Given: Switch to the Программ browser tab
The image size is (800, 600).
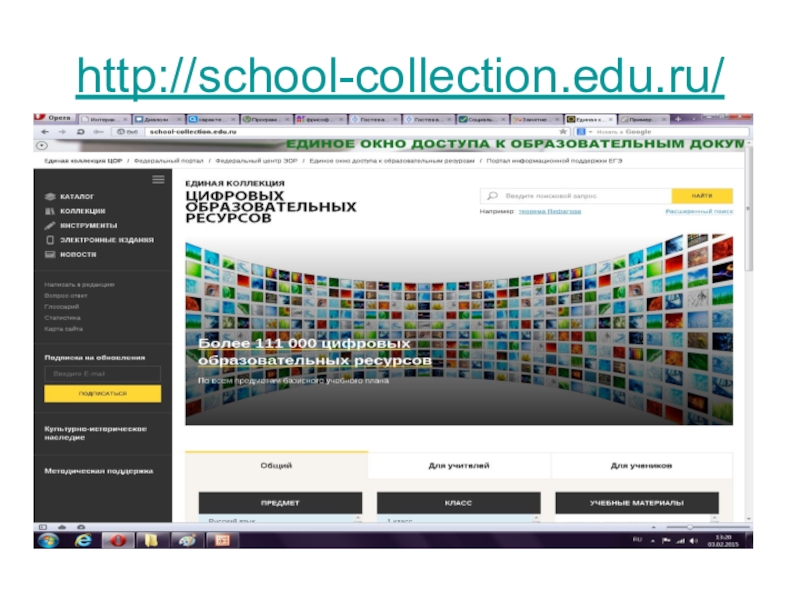Looking at the screenshot, I should 266,119.
